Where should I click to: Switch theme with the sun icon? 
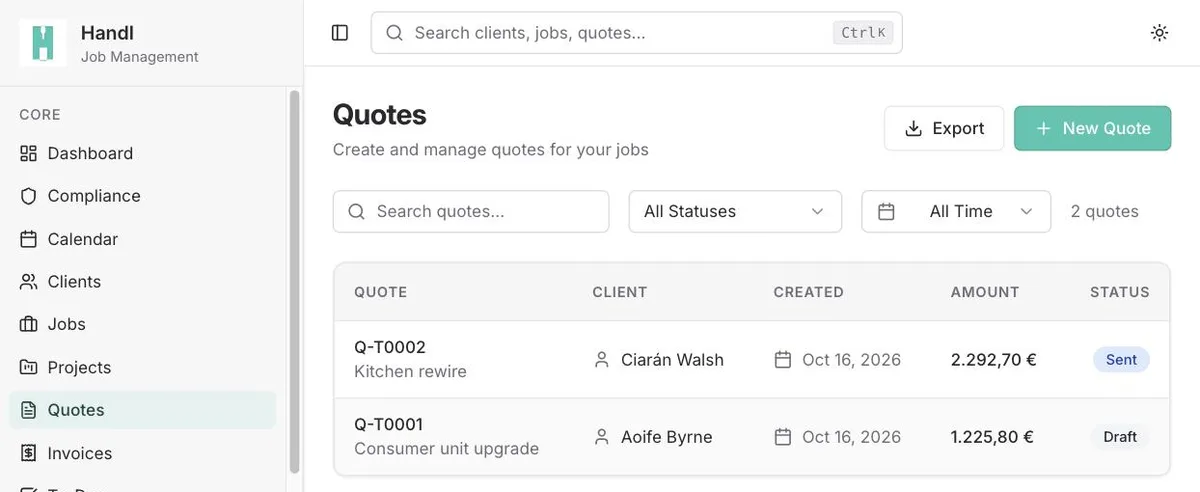(x=1159, y=33)
